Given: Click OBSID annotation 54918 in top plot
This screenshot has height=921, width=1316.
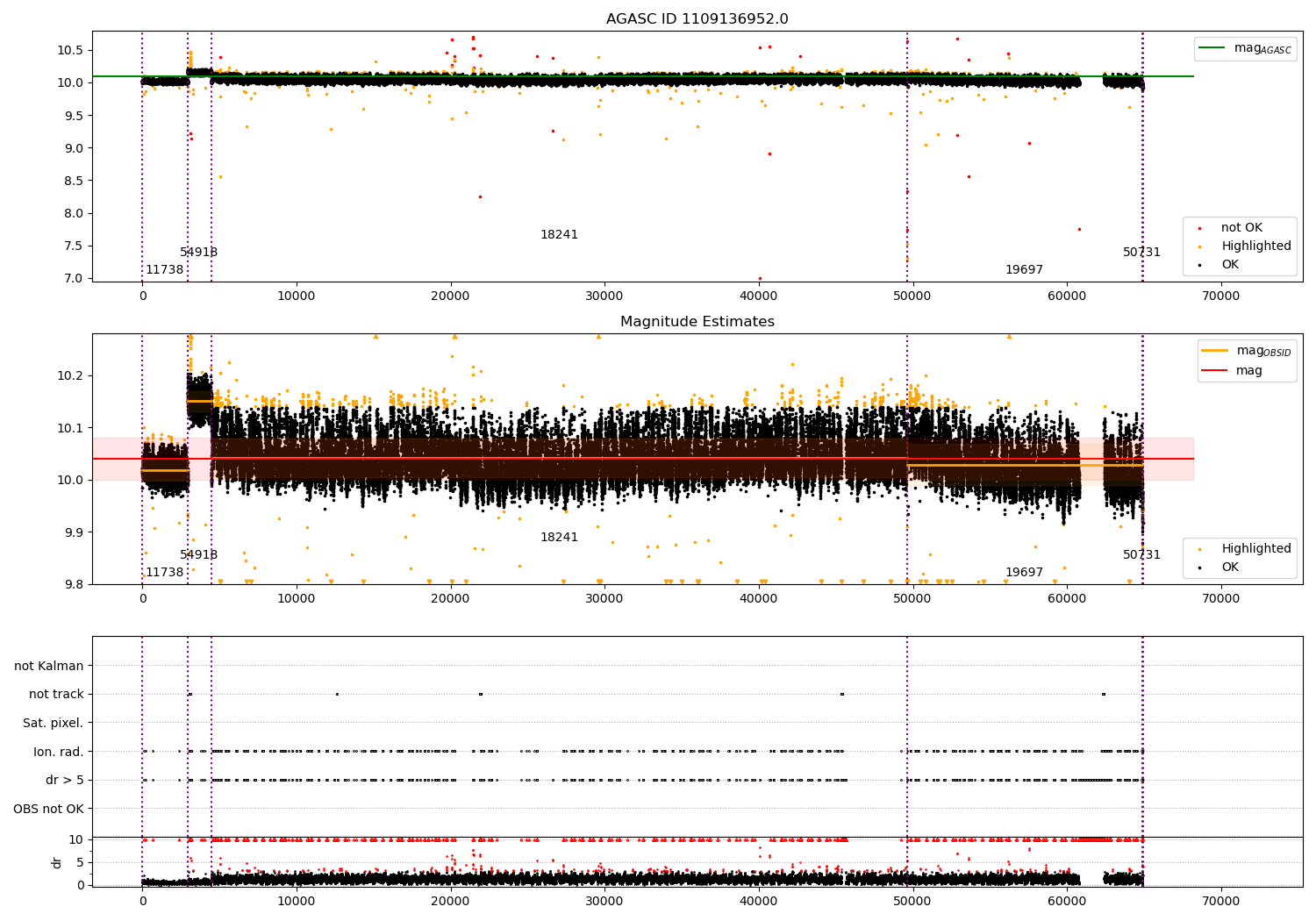Looking at the screenshot, I should [x=198, y=253].
